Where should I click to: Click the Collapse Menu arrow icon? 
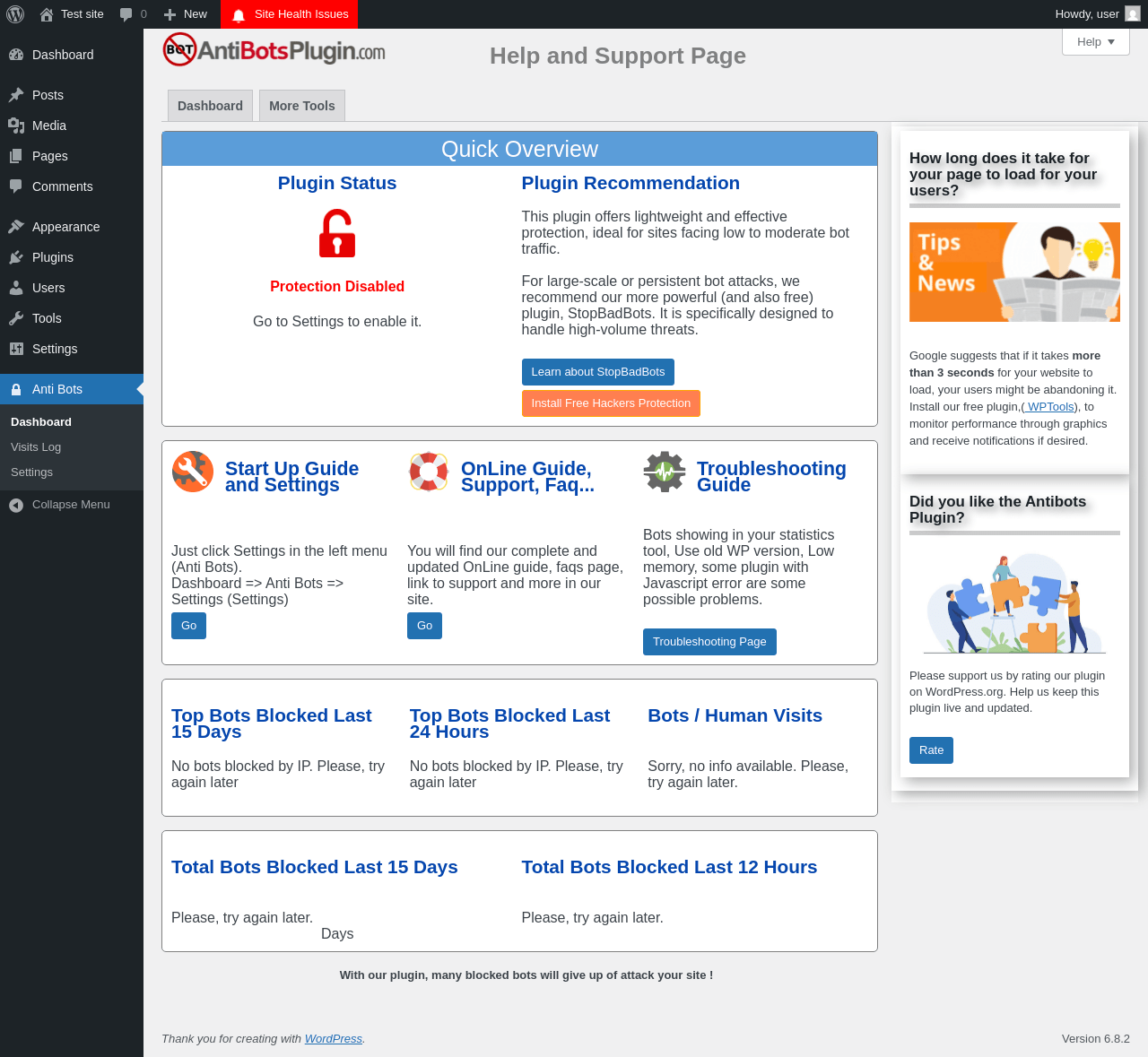16,505
